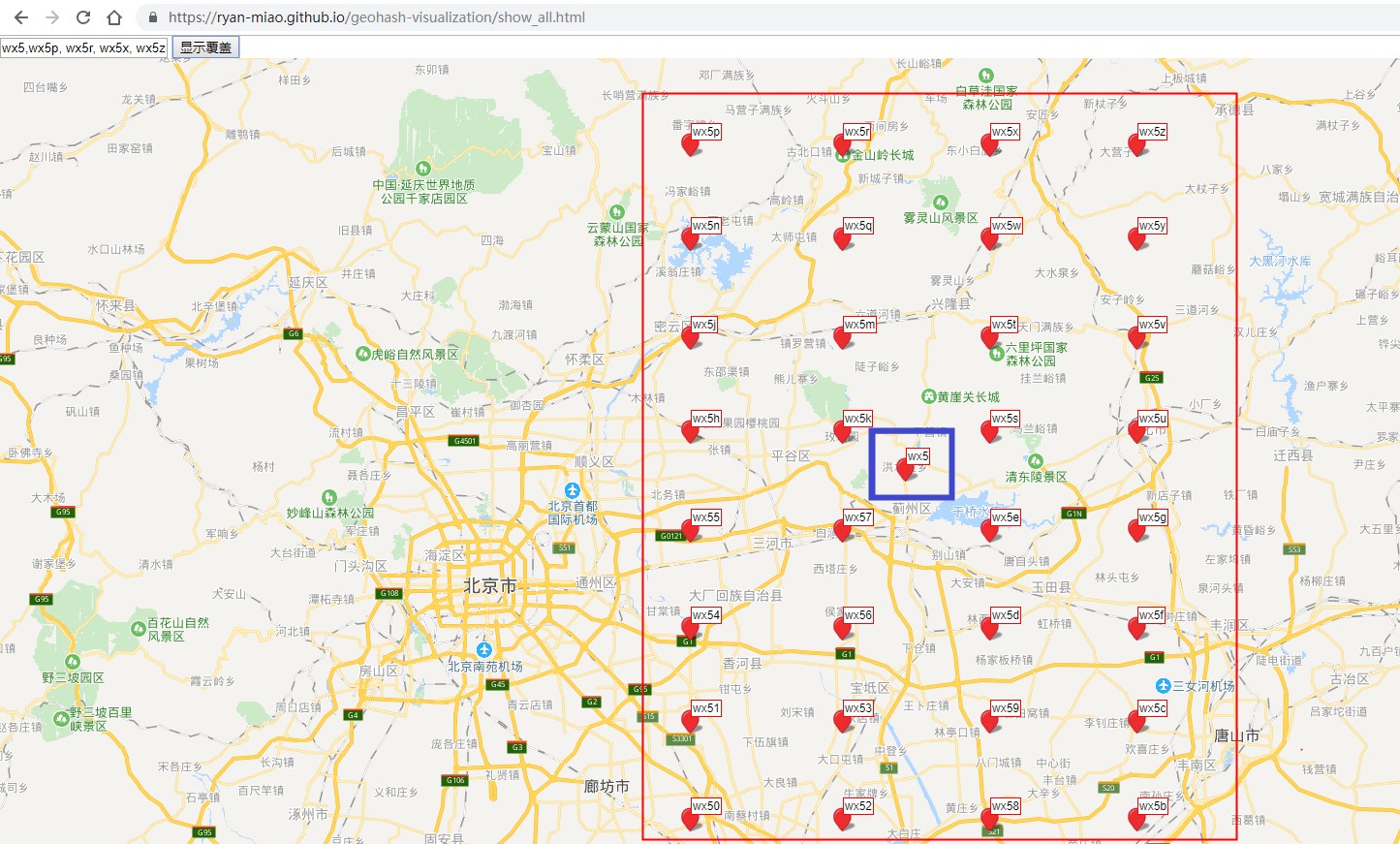Focus the geohash list input field
This screenshot has width=1400, height=844.
pyautogui.click(x=84, y=47)
